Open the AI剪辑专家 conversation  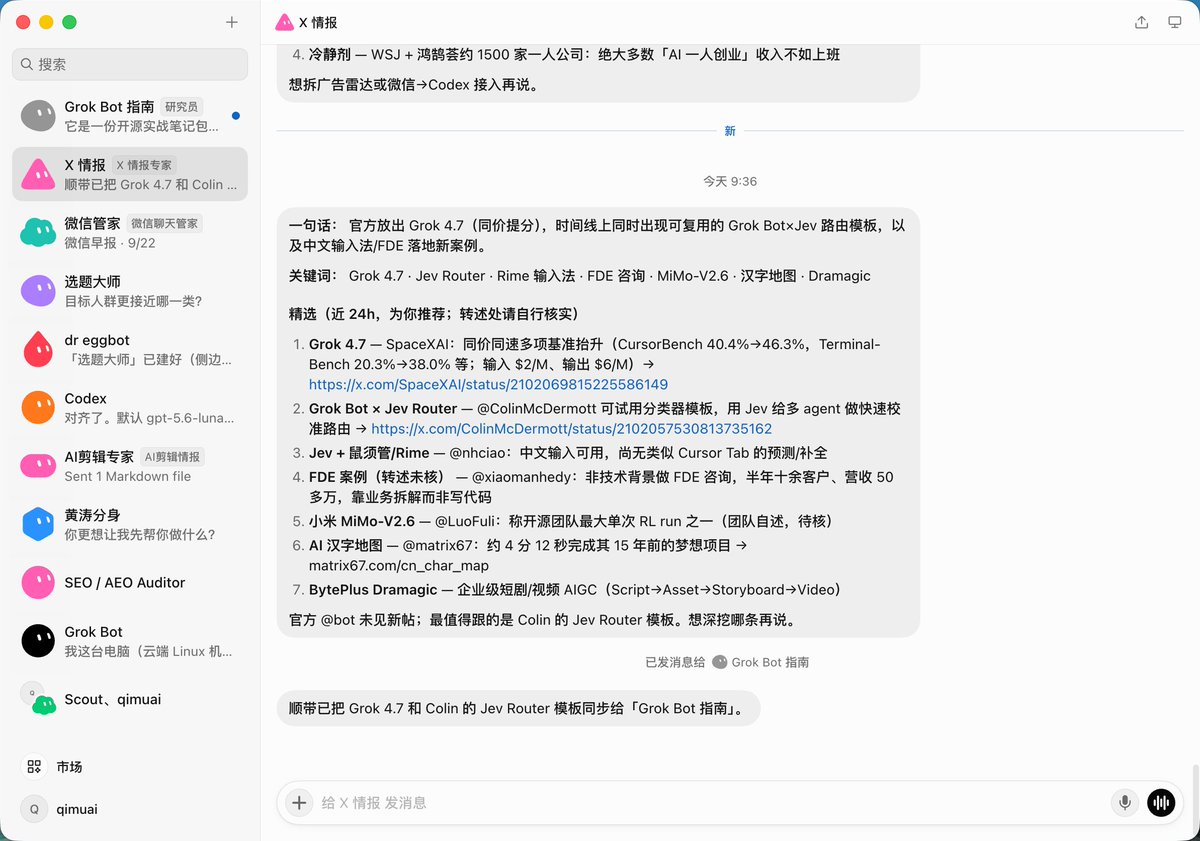pos(130,466)
